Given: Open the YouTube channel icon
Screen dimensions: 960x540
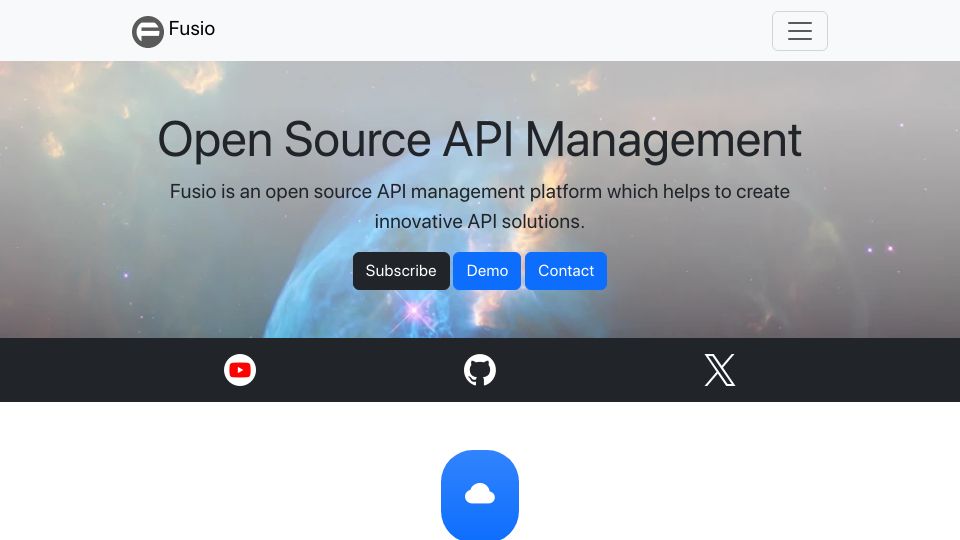Looking at the screenshot, I should 240,370.
